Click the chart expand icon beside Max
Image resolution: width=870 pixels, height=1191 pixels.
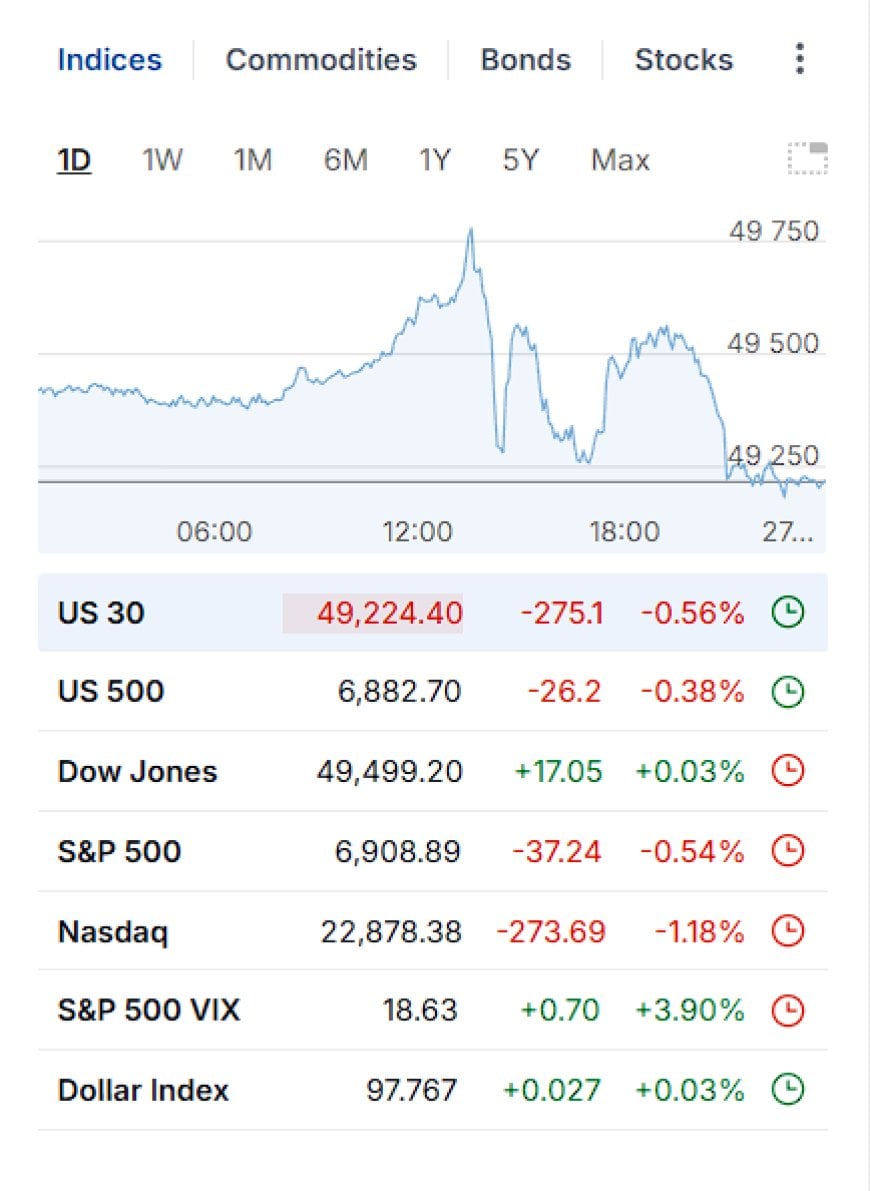click(x=807, y=158)
